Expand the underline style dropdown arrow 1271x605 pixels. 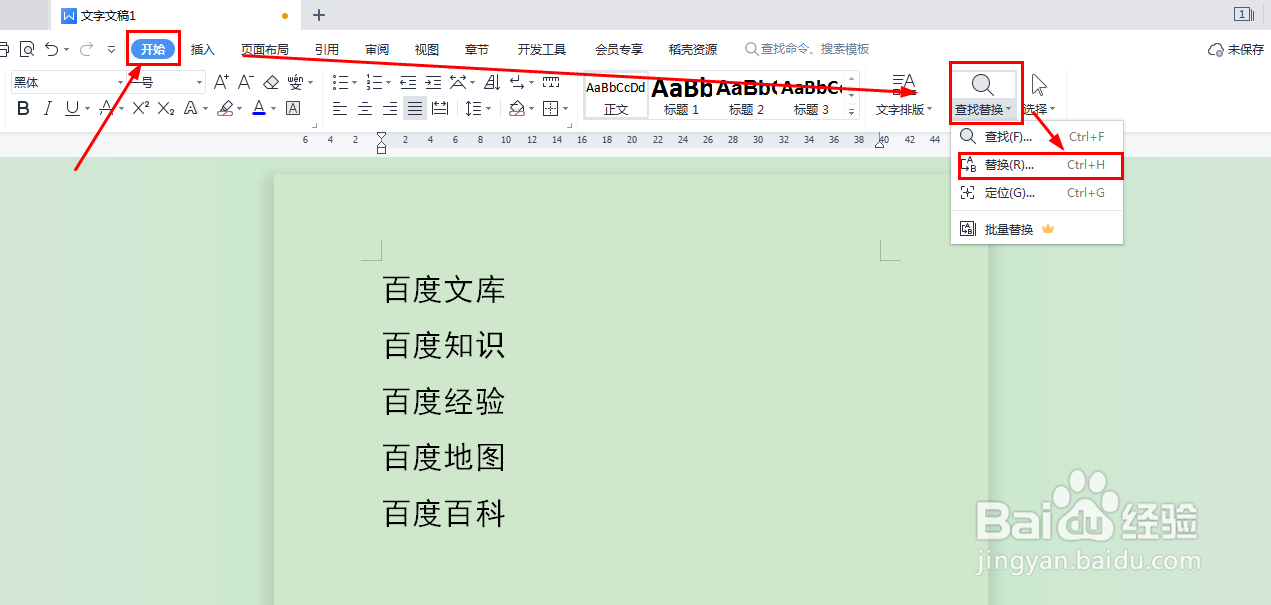coord(87,108)
